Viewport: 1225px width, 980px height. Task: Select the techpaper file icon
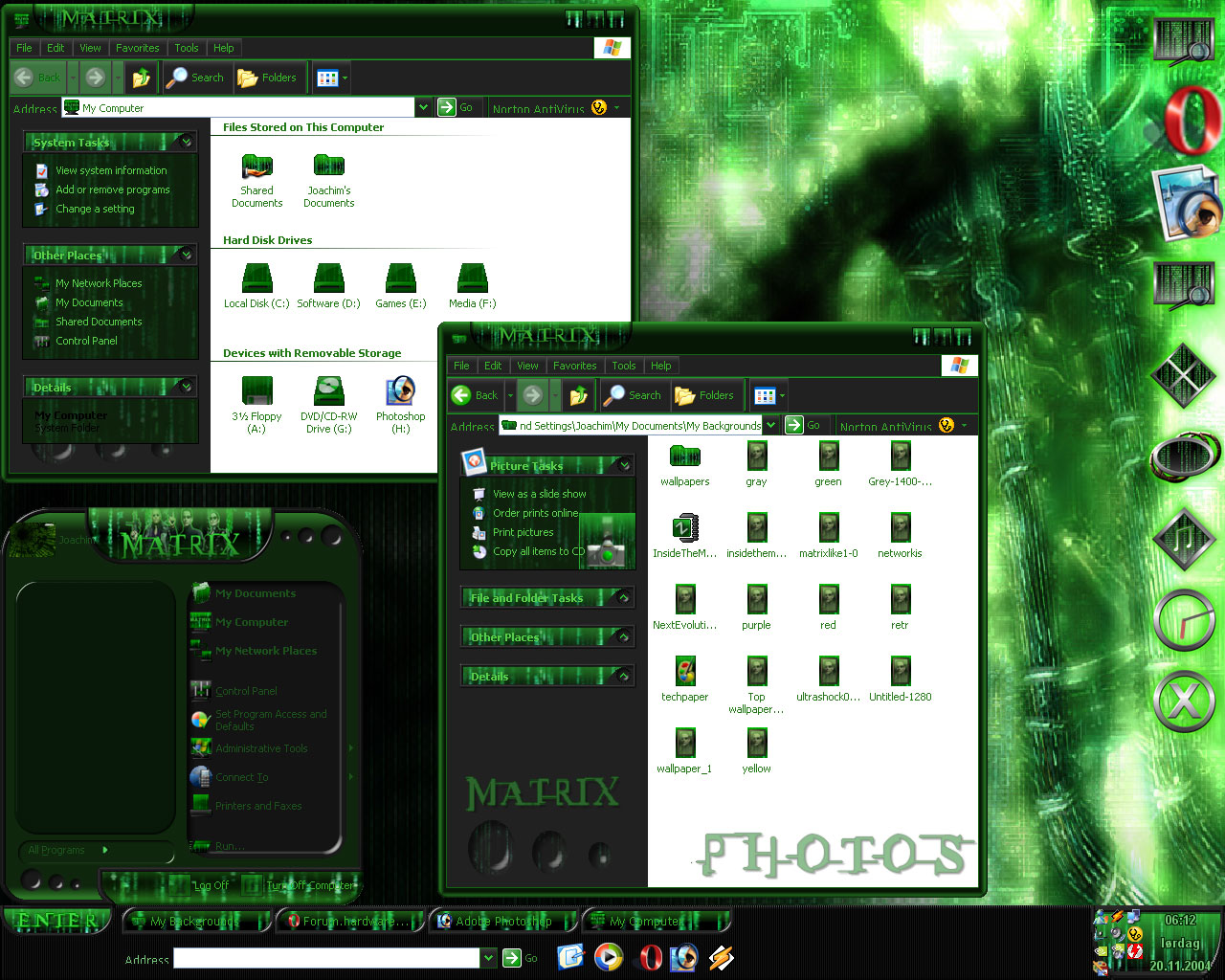click(684, 671)
